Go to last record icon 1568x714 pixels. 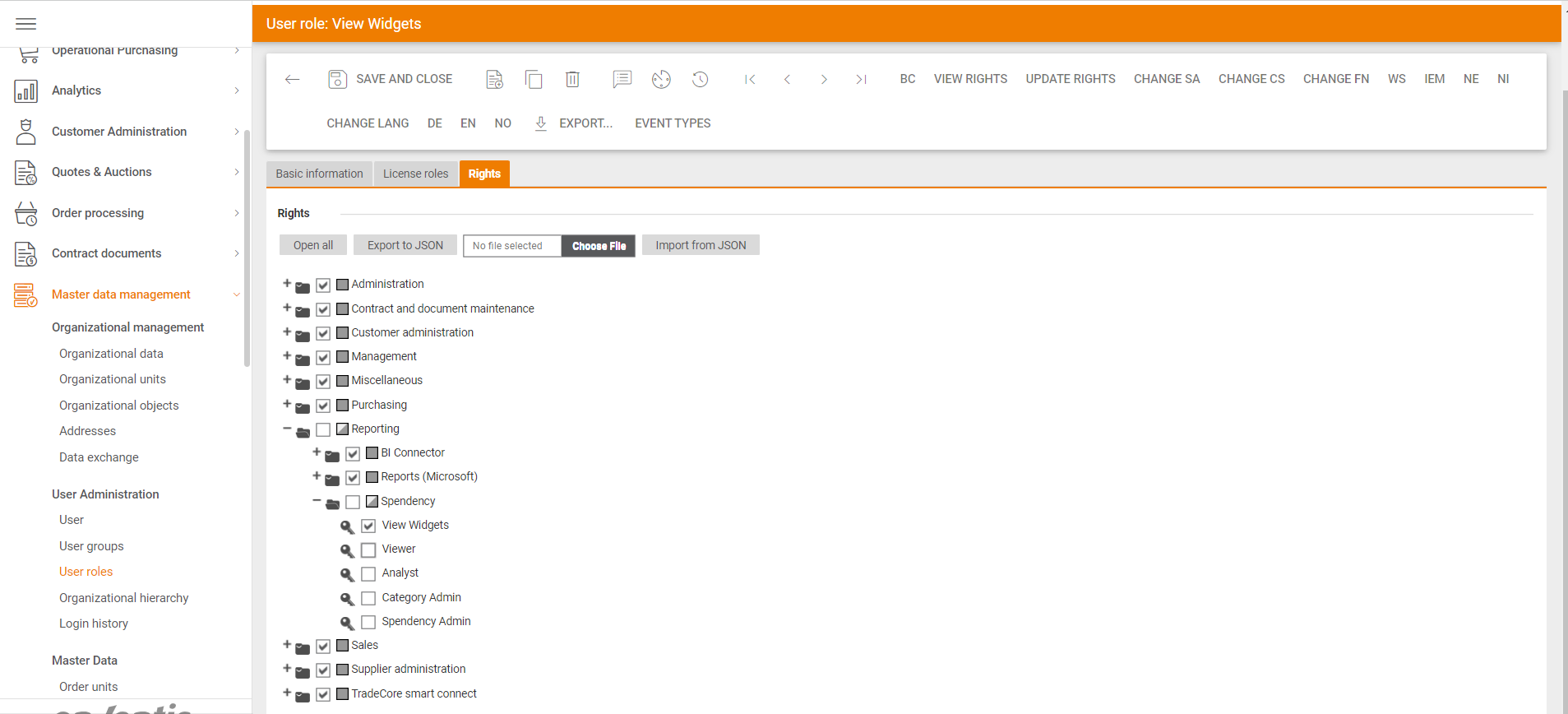click(x=861, y=79)
